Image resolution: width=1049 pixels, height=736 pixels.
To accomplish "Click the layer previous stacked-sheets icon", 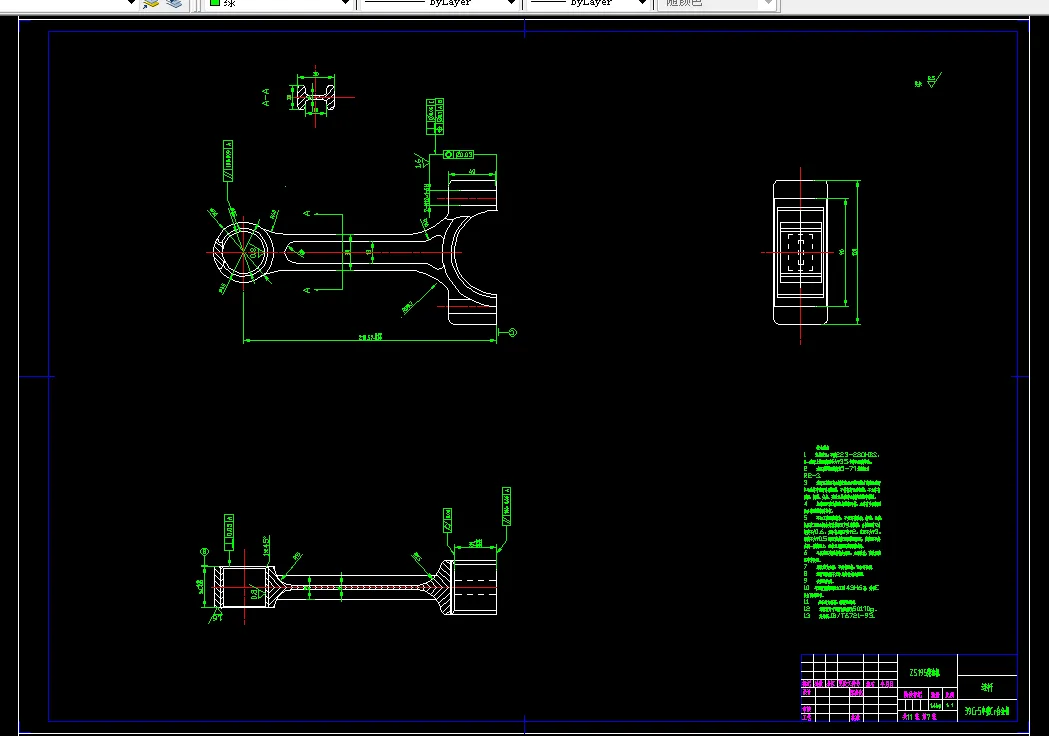I will coord(174,3).
